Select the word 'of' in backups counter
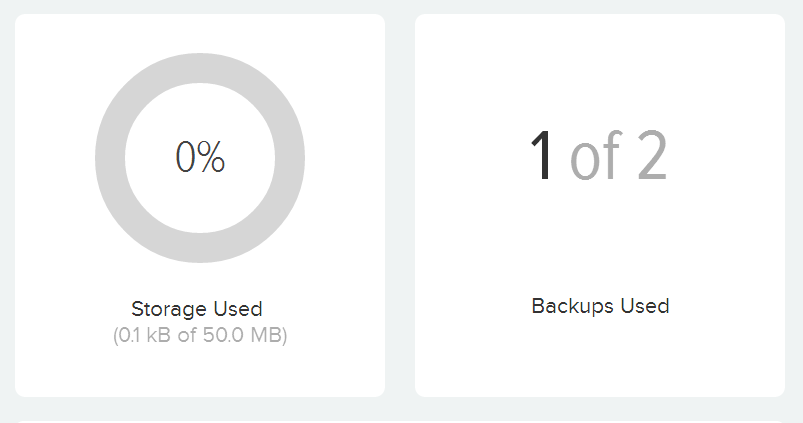The image size is (803, 423). [x=596, y=155]
